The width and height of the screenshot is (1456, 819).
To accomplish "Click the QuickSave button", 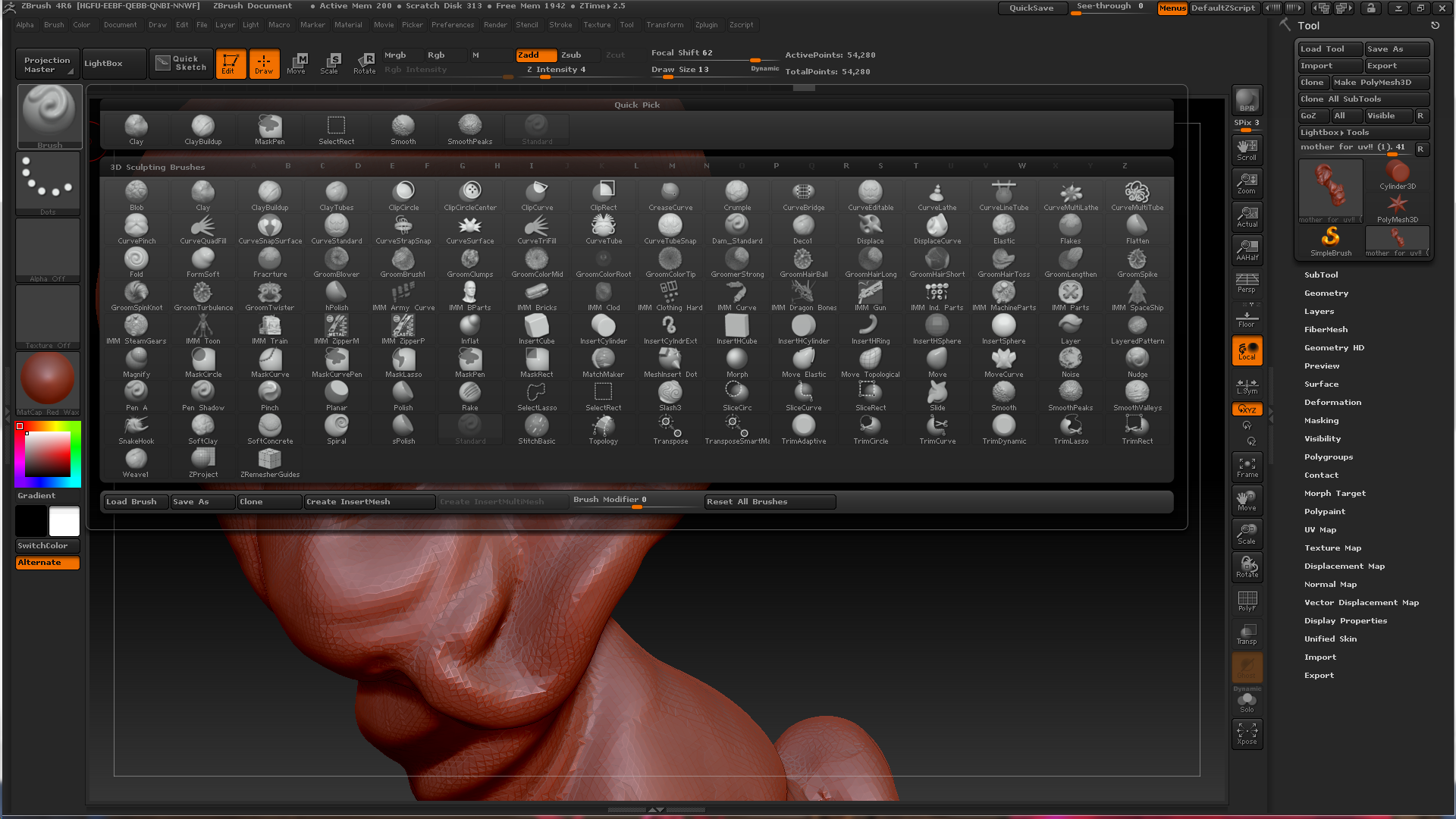I will click(1031, 8).
